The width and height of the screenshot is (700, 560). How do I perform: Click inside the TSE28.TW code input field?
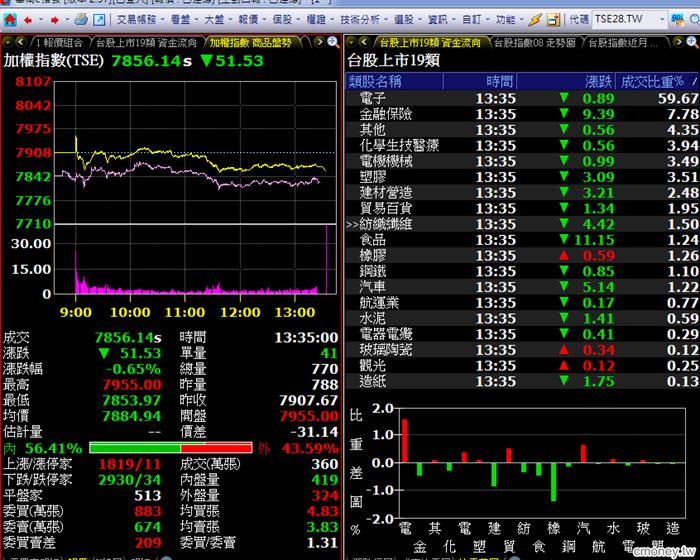[x=625, y=19]
